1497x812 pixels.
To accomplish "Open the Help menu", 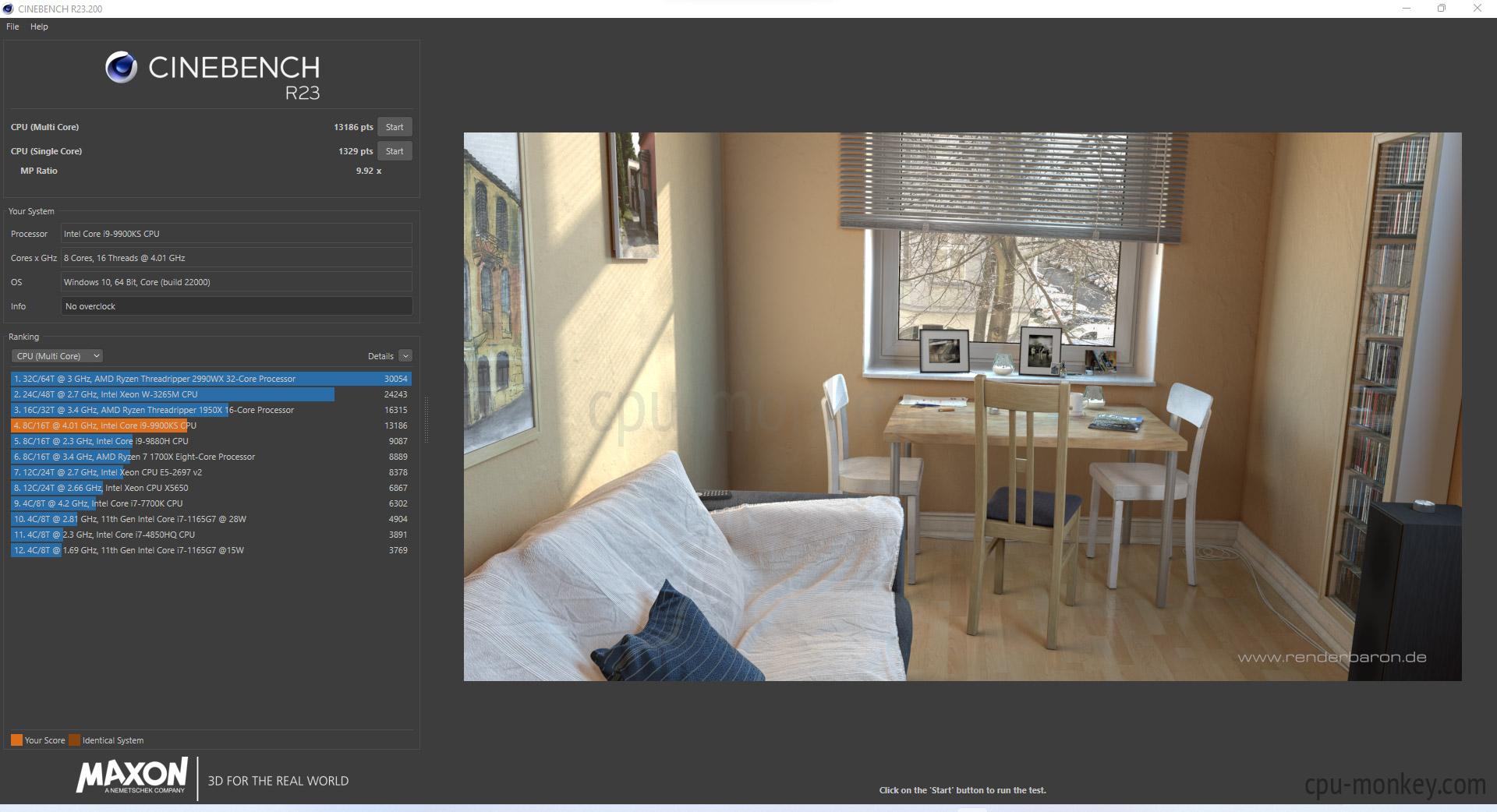I will click(x=39, y=26).
